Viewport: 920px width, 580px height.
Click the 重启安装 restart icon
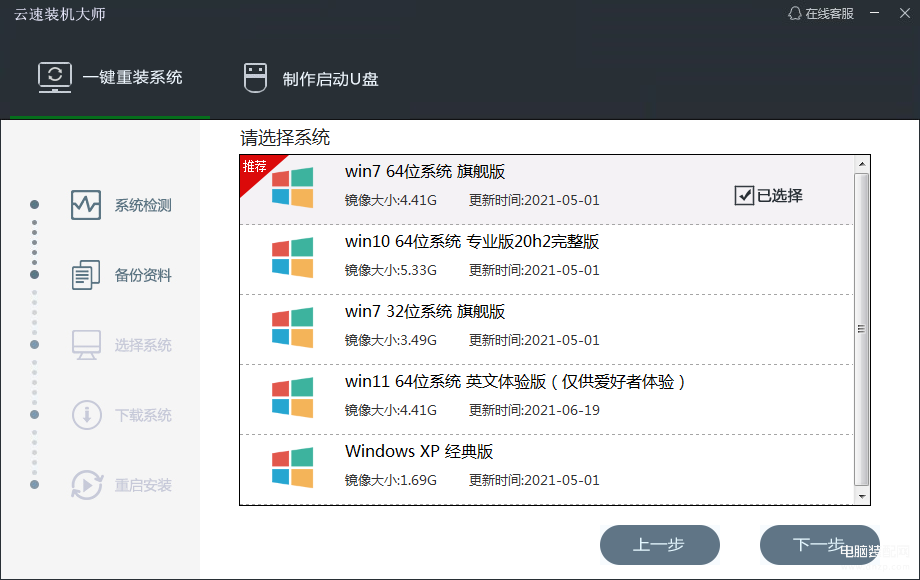(x=87, y=485)
